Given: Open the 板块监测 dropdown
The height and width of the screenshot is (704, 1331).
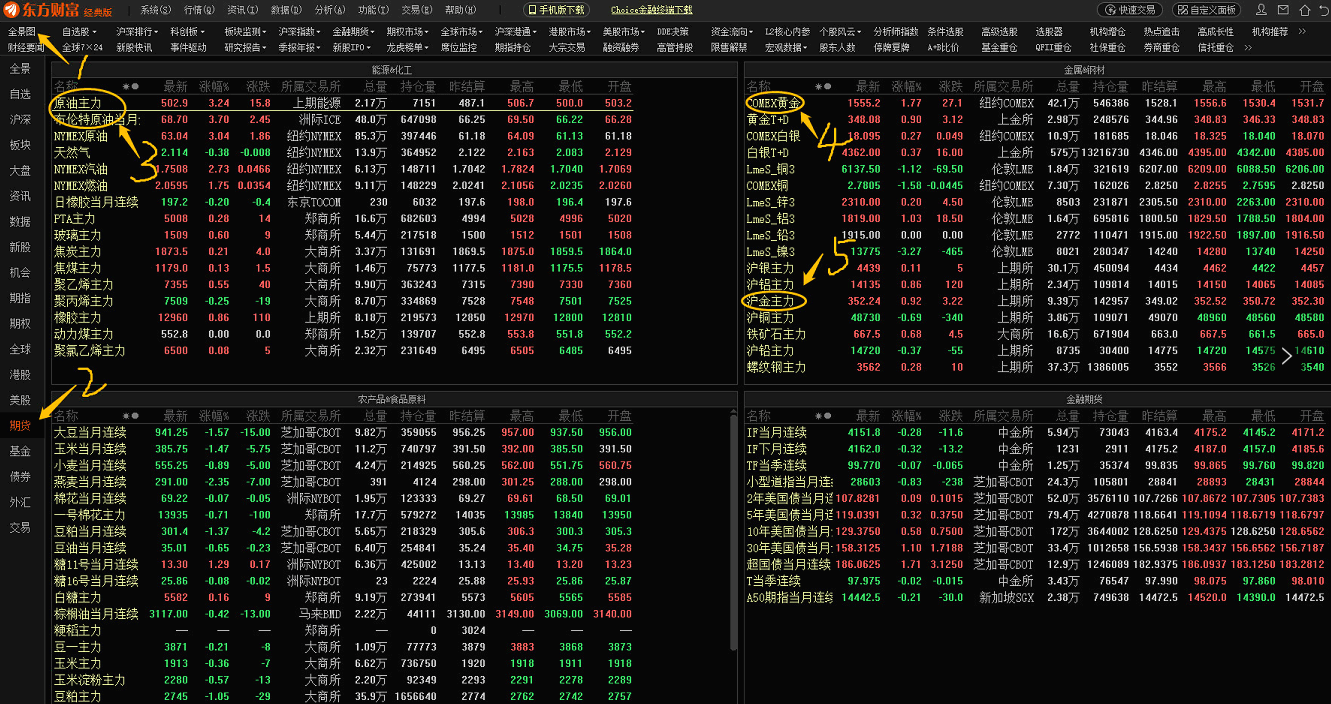Looking at the screenshot, I should pyautogui.click(x=244, y=32).
